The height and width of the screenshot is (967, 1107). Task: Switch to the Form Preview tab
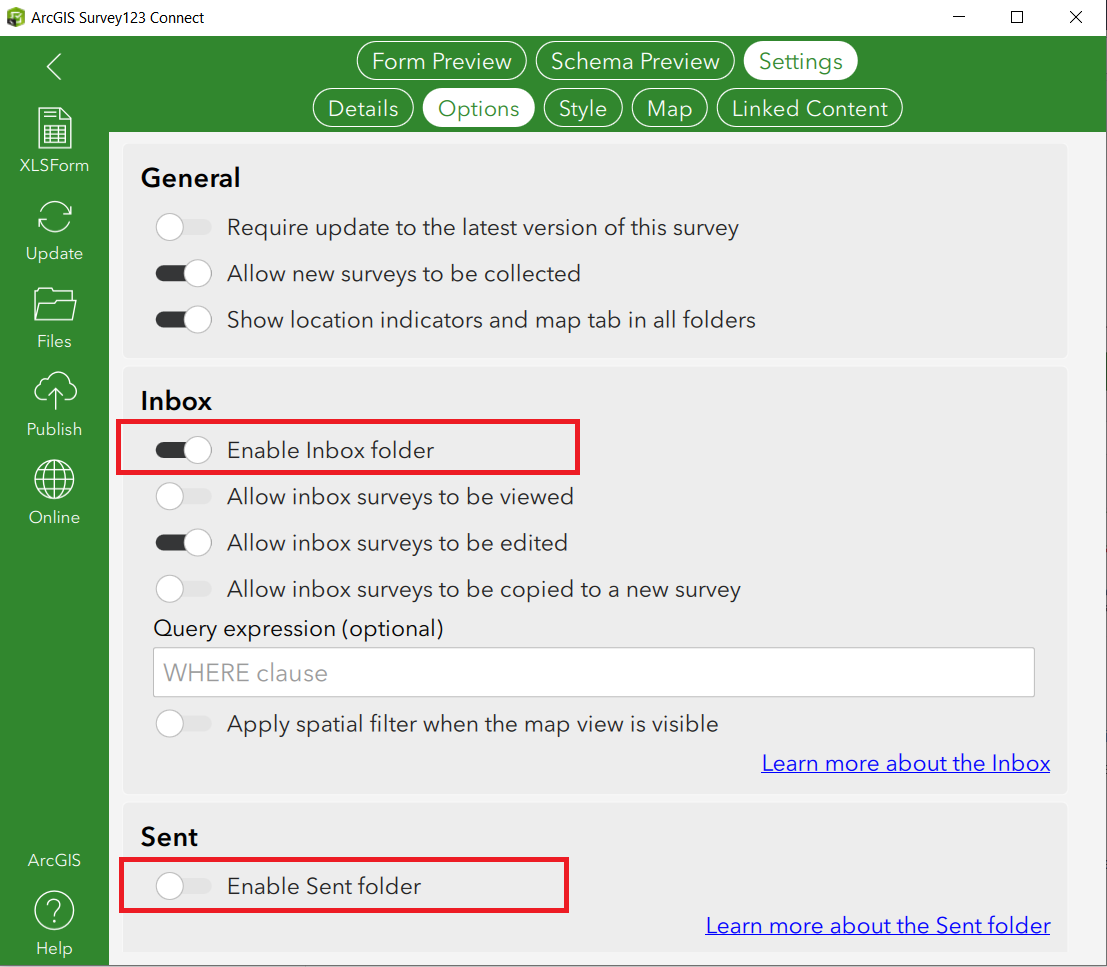pos(442,61)
